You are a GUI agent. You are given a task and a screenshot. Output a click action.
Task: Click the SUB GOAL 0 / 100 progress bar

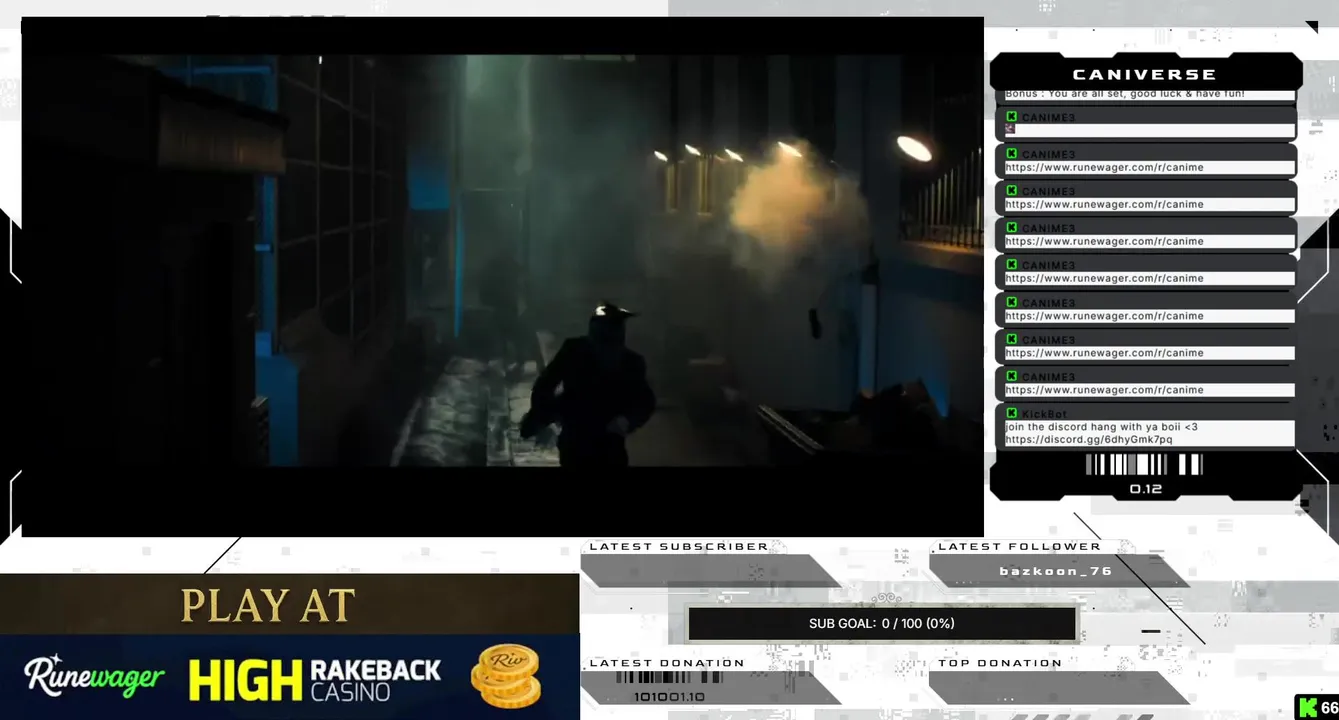coord(882,623)
